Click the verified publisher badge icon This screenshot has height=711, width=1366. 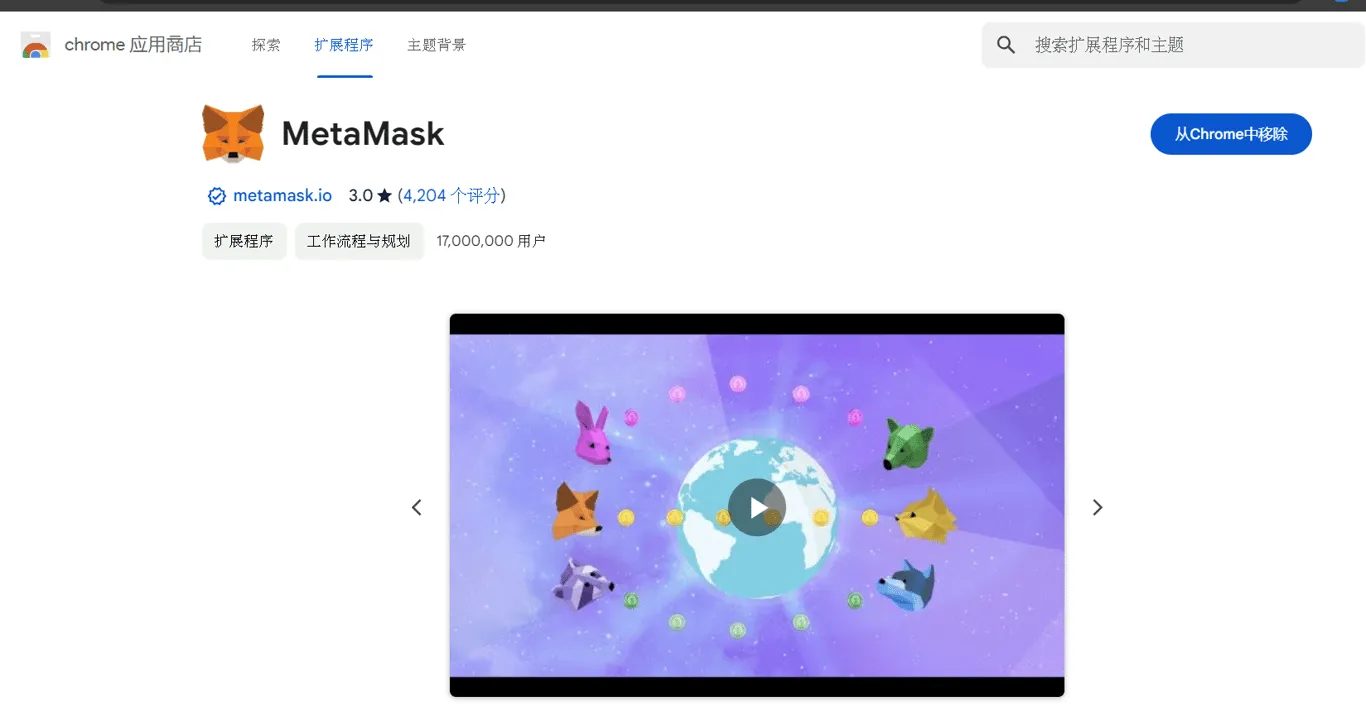216,196
